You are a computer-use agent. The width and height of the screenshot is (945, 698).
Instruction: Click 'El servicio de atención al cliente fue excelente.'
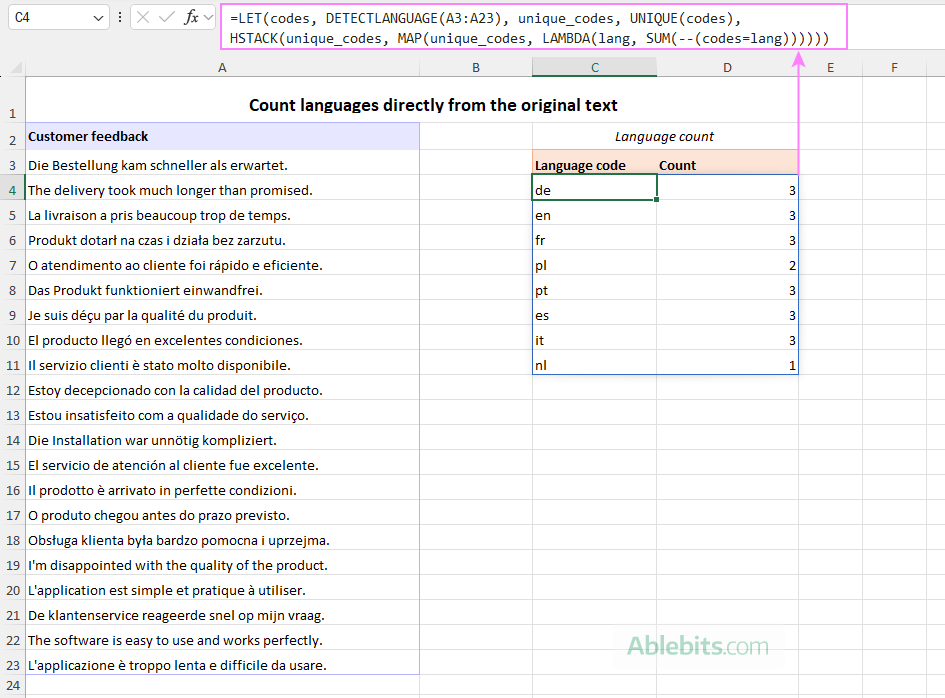point(174,465)
